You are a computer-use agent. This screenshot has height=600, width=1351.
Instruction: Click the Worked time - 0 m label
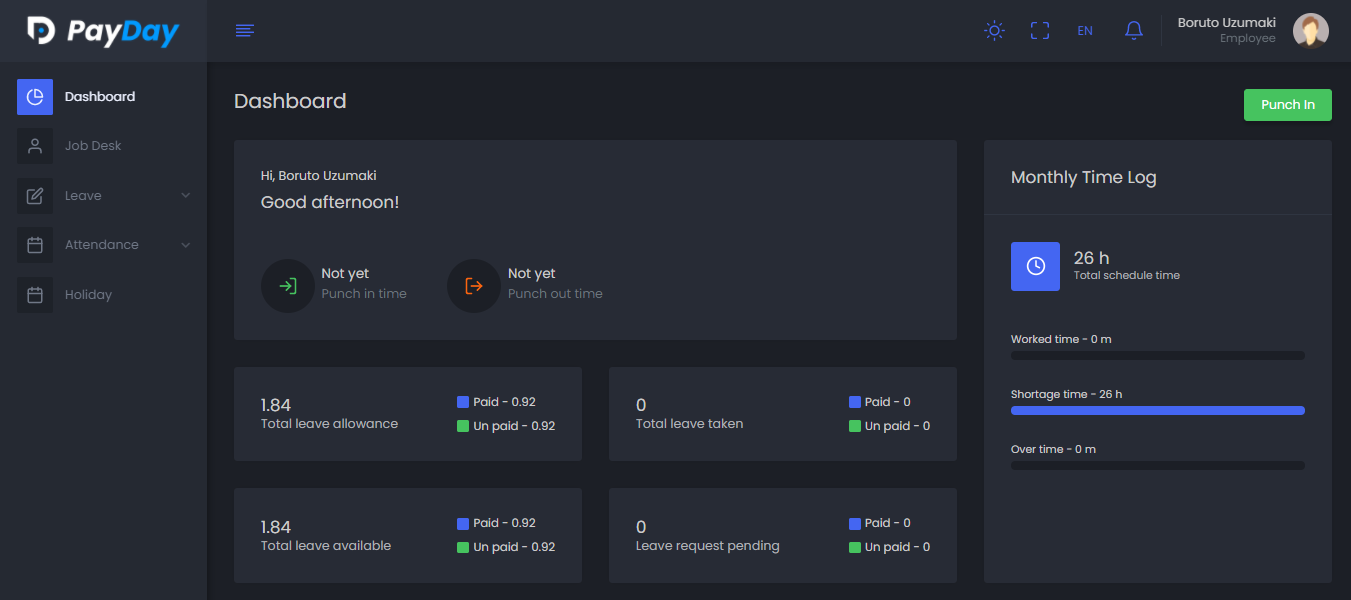pos(1061,339)
